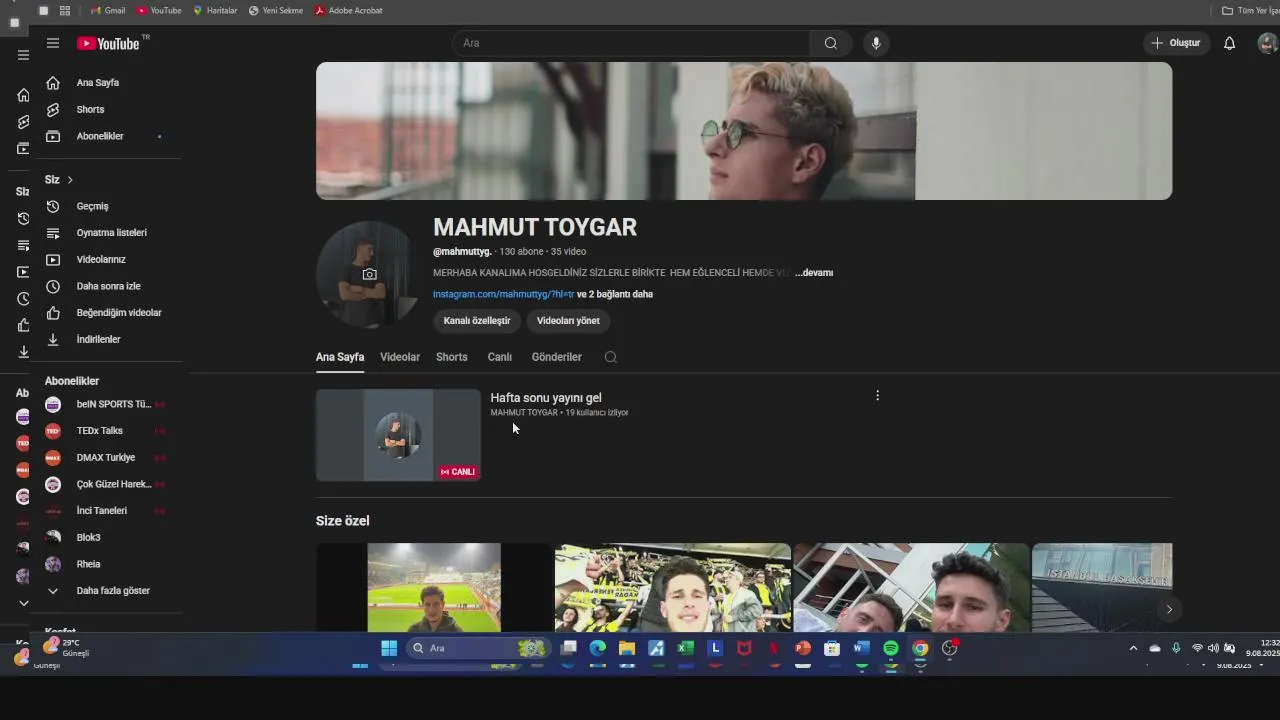Click Kanalı özelleştir button
Image resolution: width=1280 pixels, height=720 pixels.
coord(477,321)
